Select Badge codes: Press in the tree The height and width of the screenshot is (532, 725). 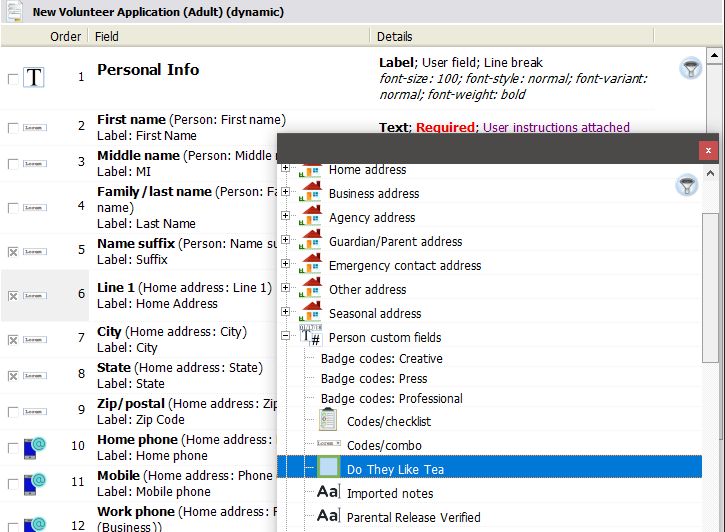click(x=373, y=378)
